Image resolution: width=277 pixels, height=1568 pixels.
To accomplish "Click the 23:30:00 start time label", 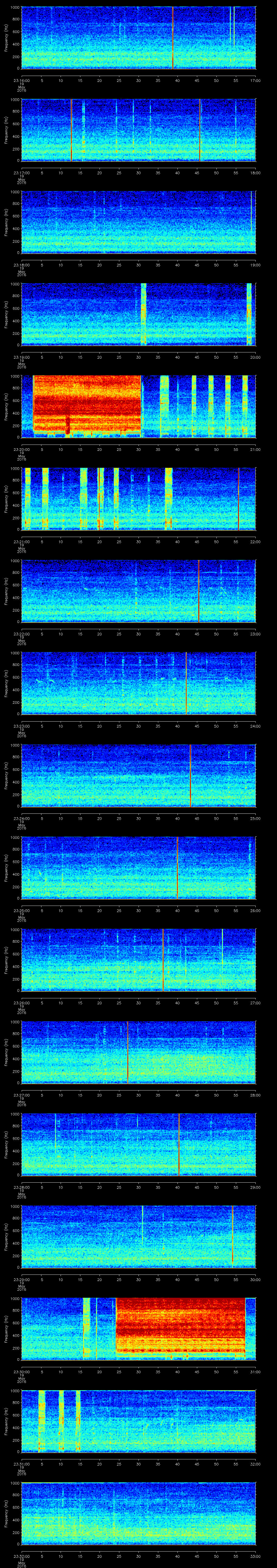I will click(22, 1372).
